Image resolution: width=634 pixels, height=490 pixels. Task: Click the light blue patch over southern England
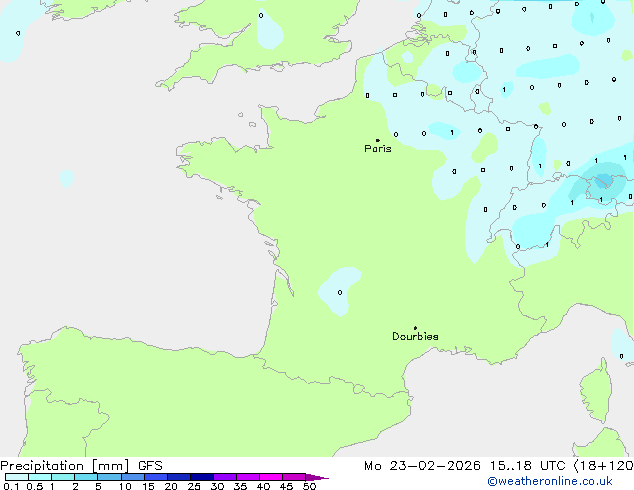pos(268,28)
